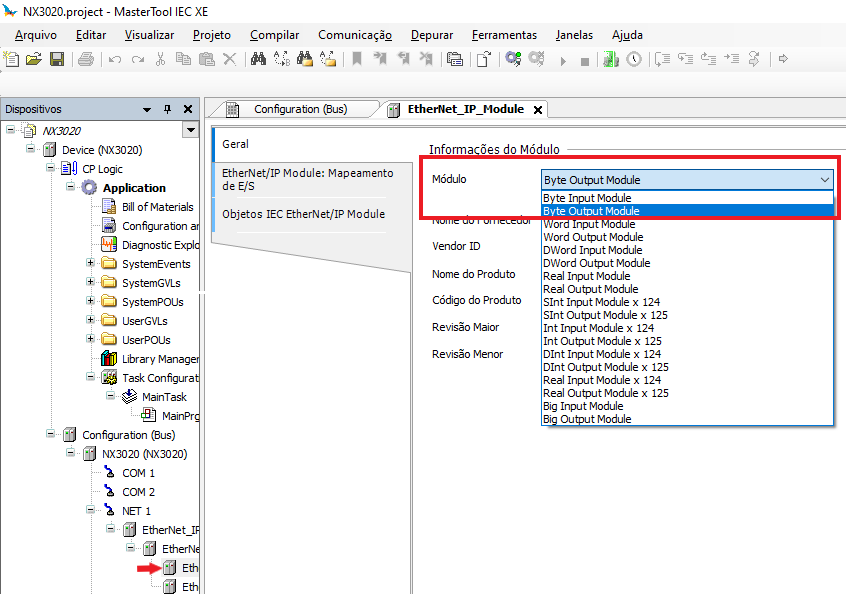Open the Library Manager node

160,359
